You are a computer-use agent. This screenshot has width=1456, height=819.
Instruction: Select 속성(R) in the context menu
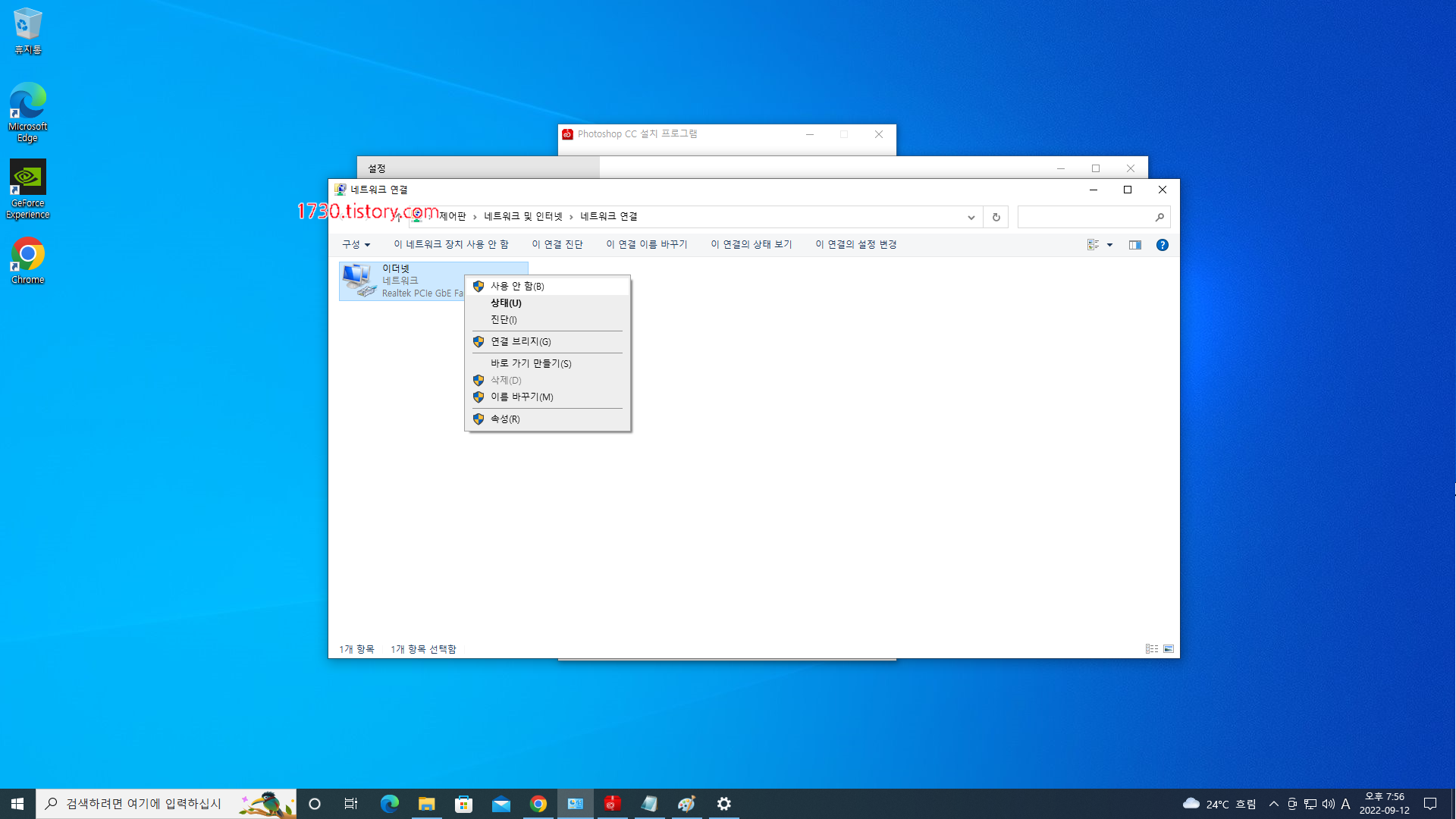(x=505, y=419)
